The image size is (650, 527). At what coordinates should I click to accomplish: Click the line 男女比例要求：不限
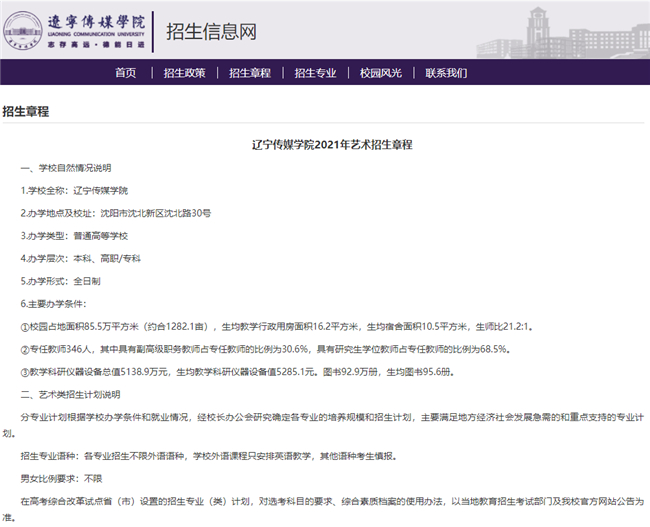(x=61, y=479)
